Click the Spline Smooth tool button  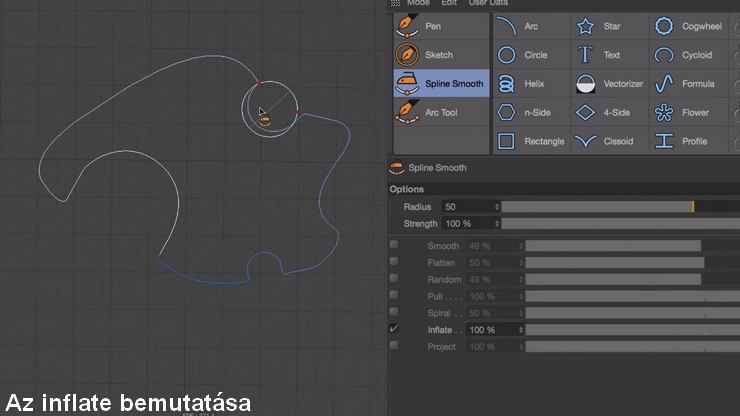pos(440,84)
